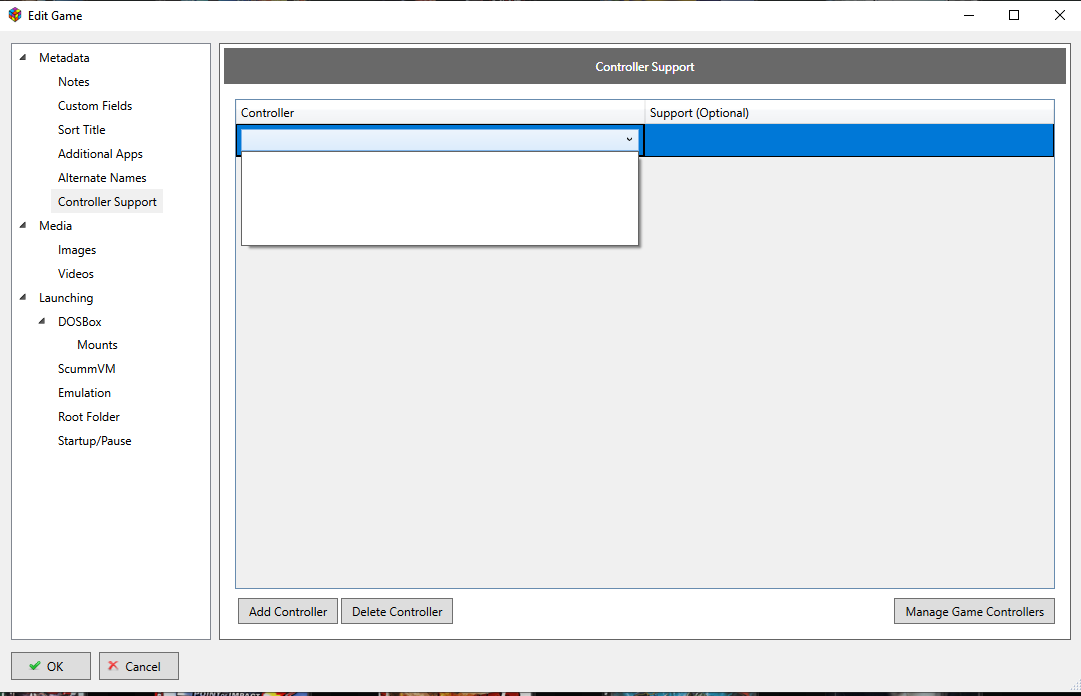Minimize the Edit Game window

tap(969, 15)
